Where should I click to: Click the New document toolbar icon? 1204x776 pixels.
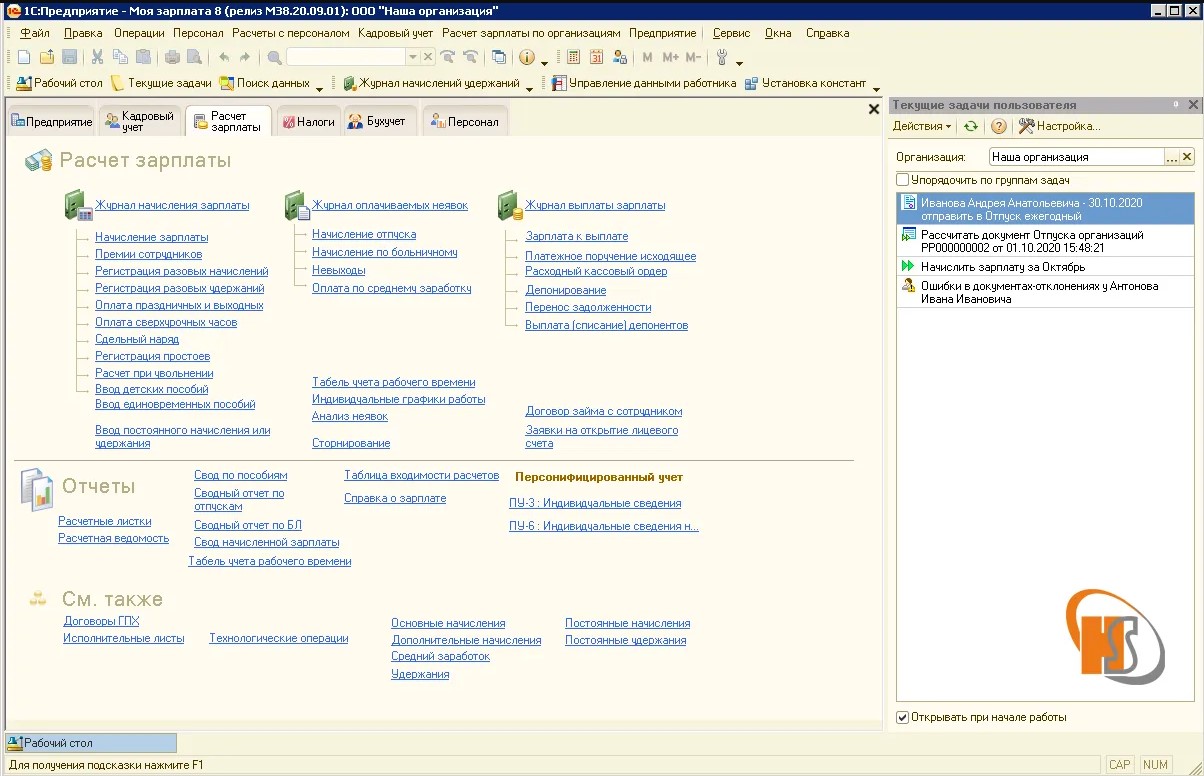[x=24, y=57]
